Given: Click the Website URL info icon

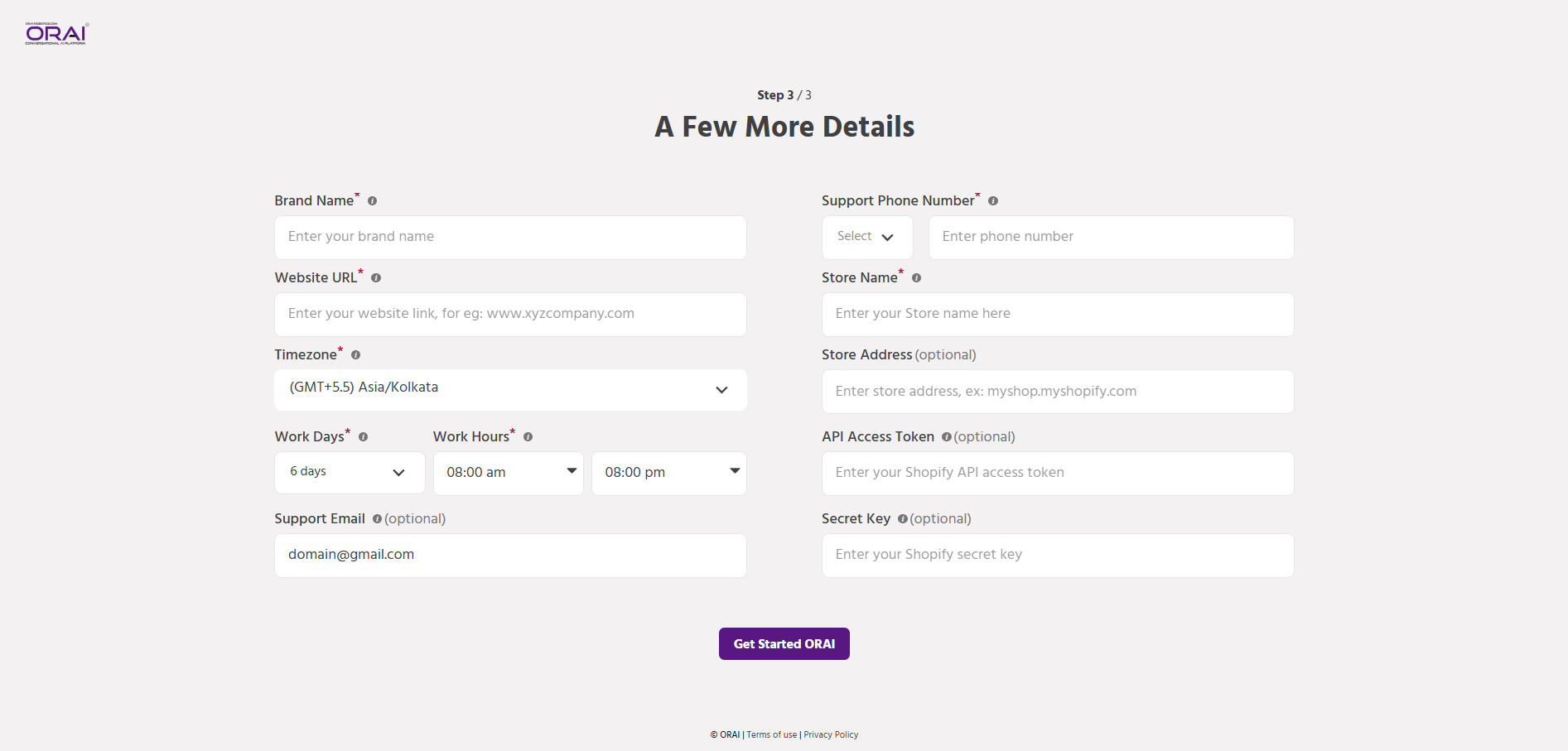Looking at the screenshot, I should [376, 278].
